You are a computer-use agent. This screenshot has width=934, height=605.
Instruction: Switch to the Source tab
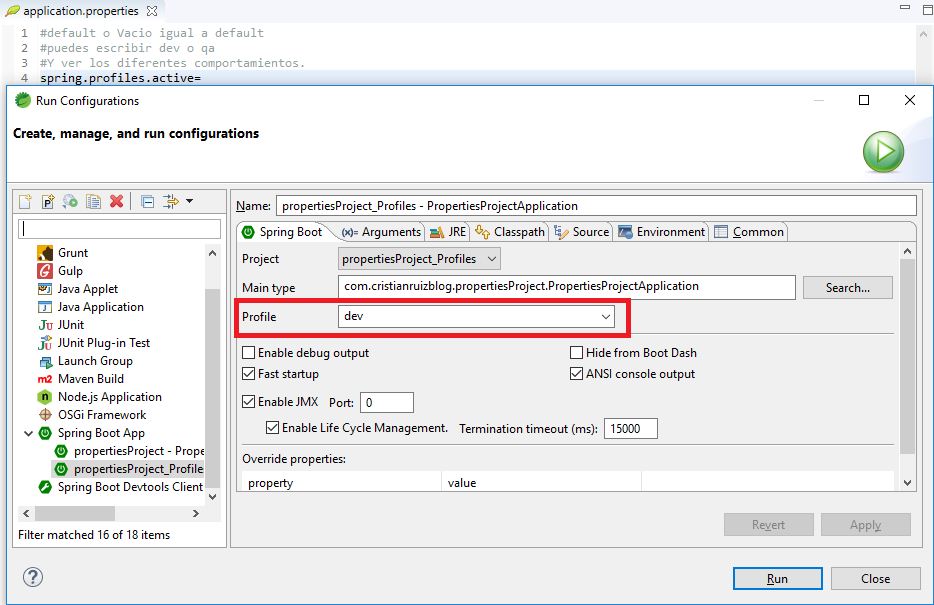point(581,232)
